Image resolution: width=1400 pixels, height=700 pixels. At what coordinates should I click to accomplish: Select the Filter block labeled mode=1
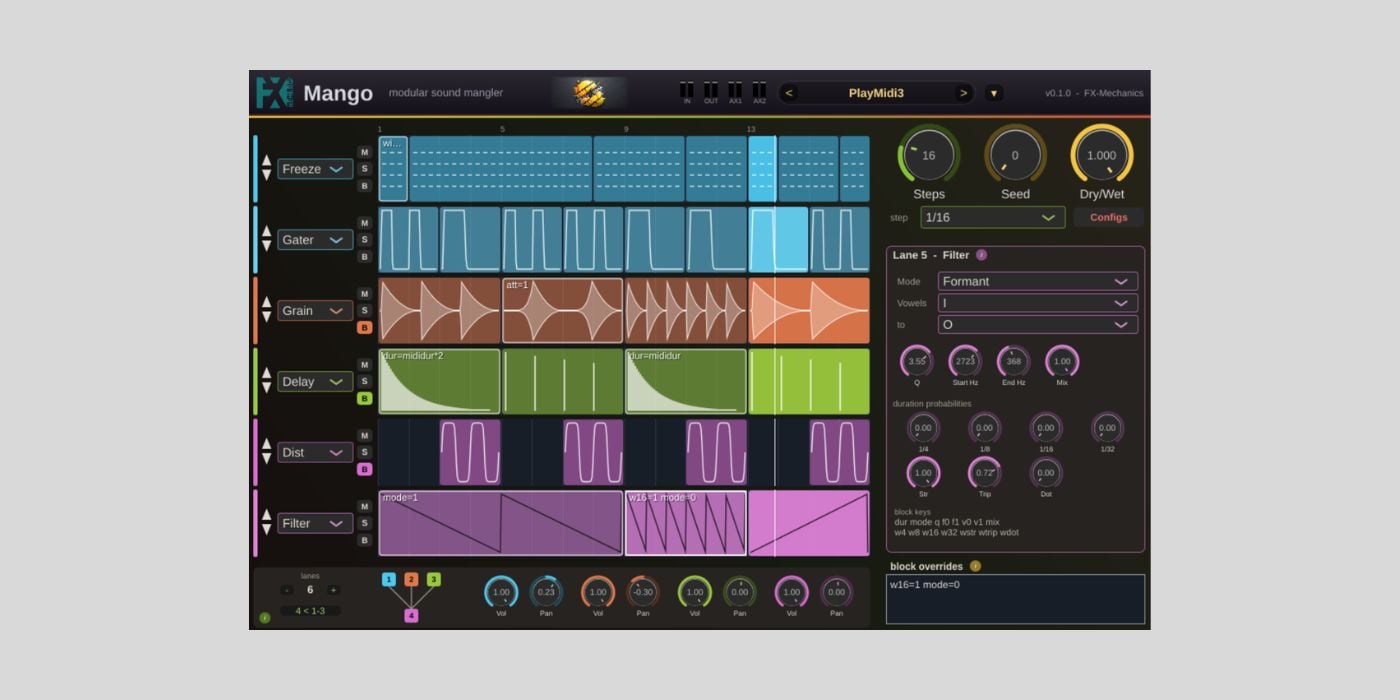pos(501,523)
